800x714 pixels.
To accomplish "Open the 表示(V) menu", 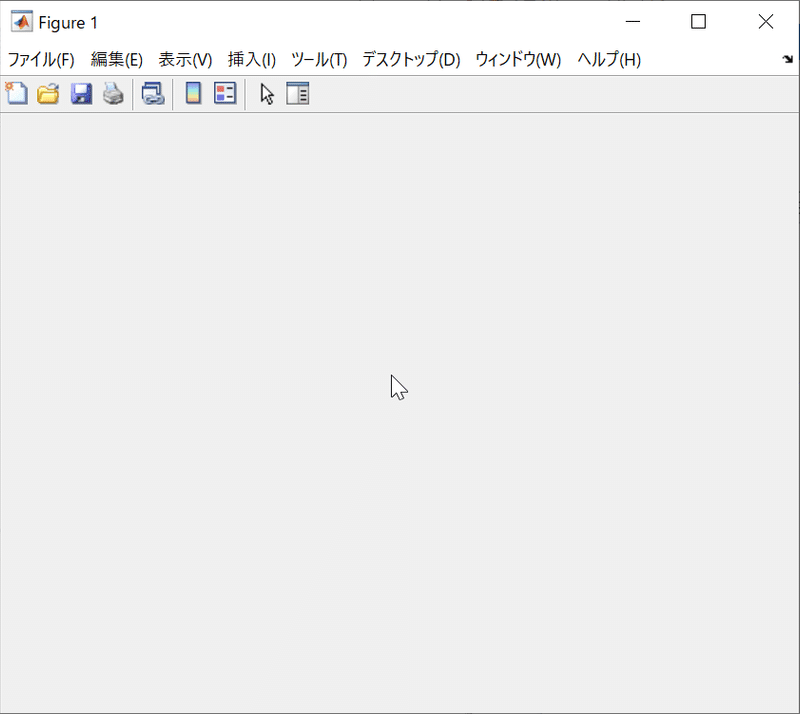I will coord(185,60).
